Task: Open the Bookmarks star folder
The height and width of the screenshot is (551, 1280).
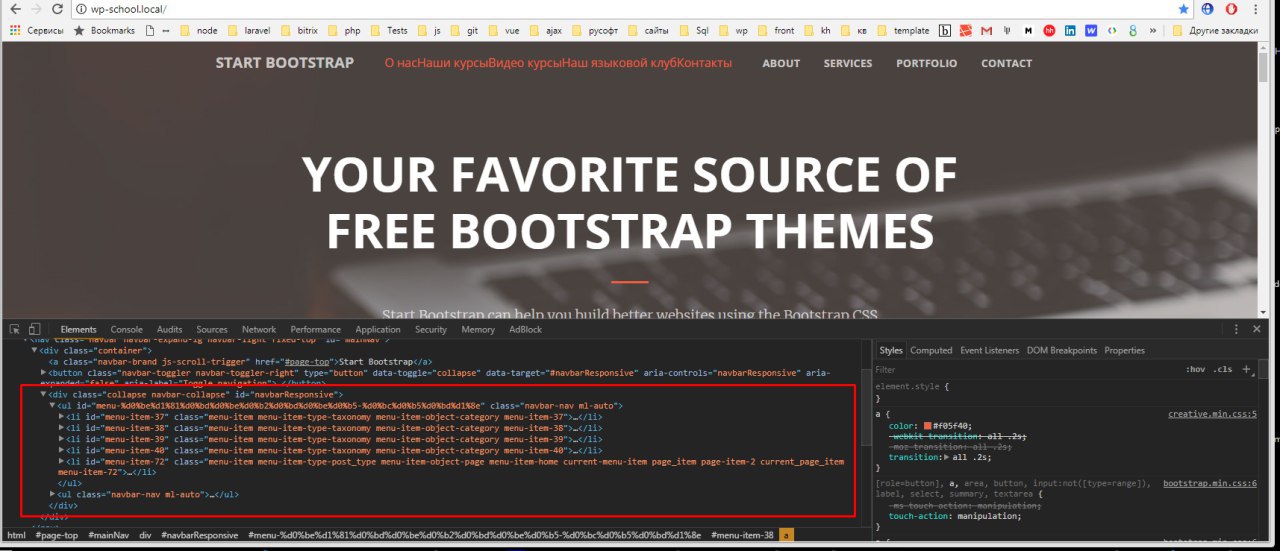Action: tap(104, 31)
